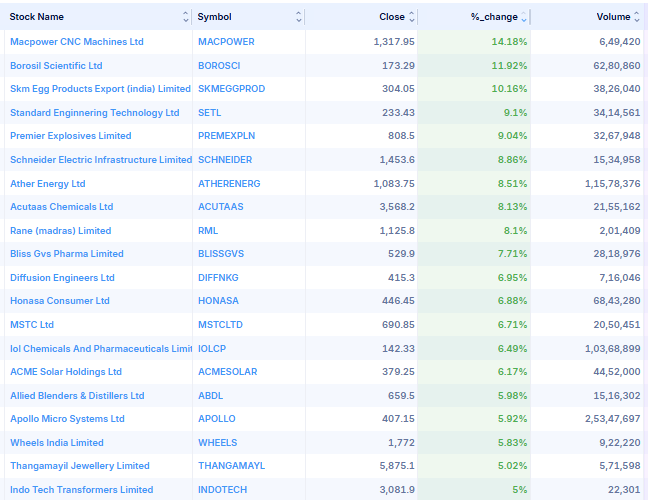The height and width of the screenshot is (500, 648).
Task: Open Thangamayil Jewellery Limited link
Action: click(x=80, y=467)
